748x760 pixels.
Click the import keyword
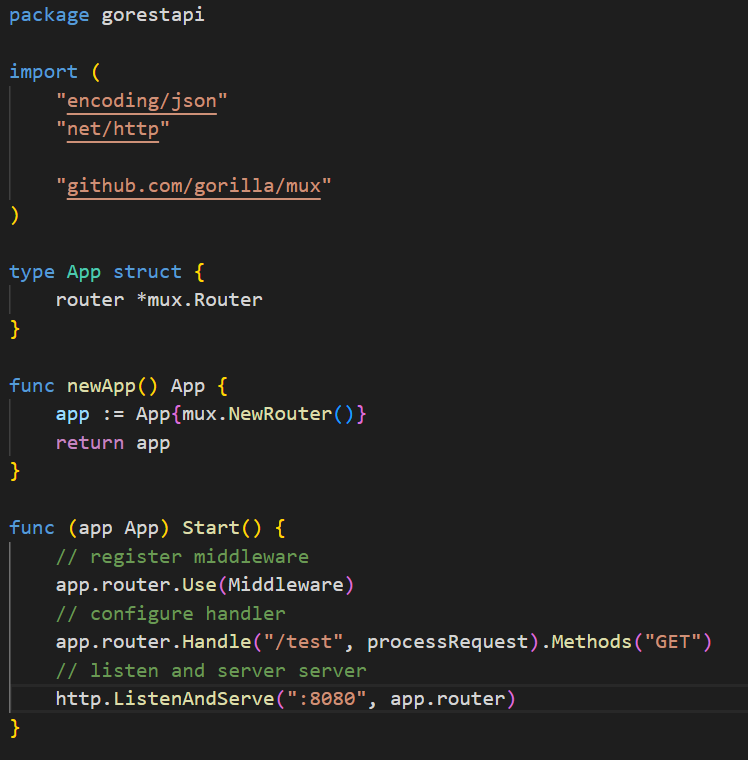click(43, 72)
